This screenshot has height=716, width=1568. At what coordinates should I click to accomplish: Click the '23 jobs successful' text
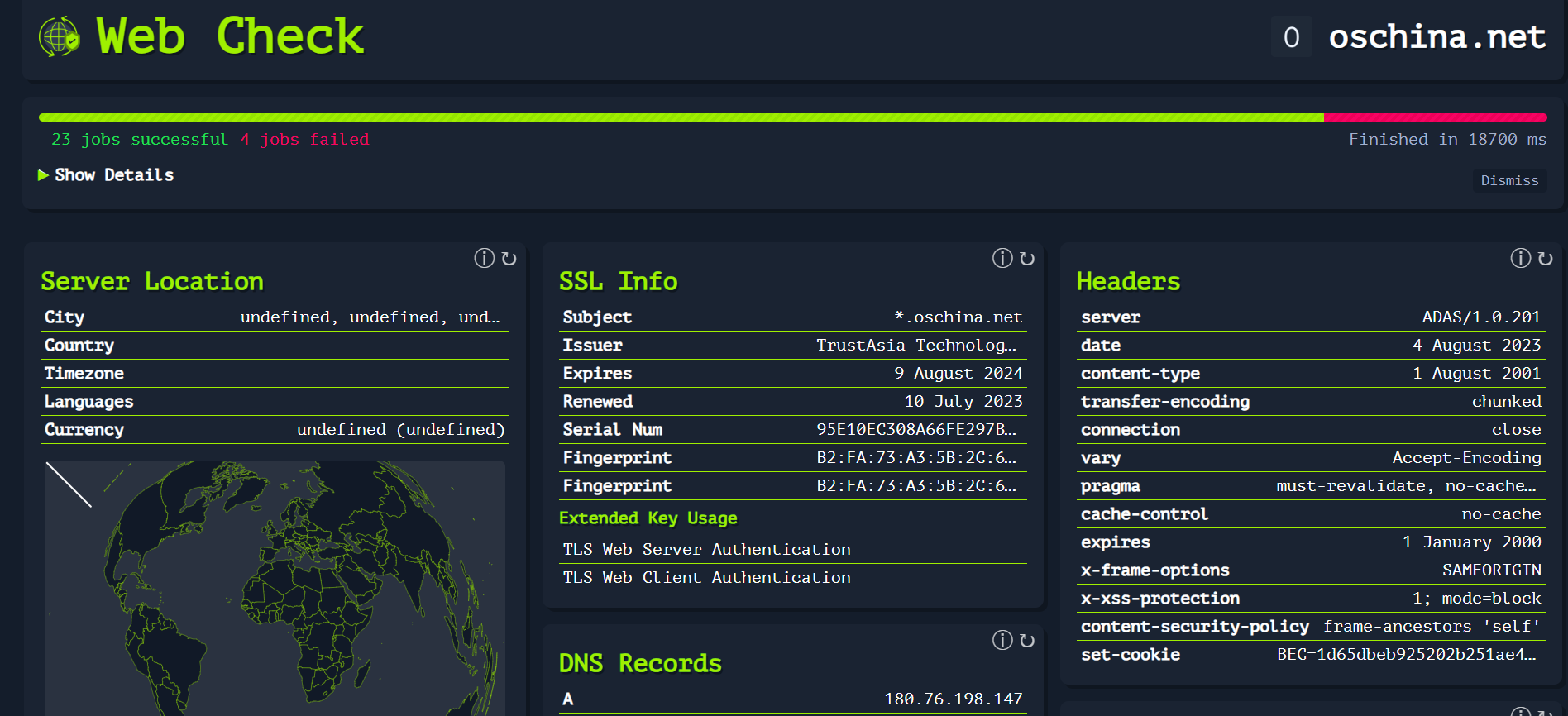139,140
